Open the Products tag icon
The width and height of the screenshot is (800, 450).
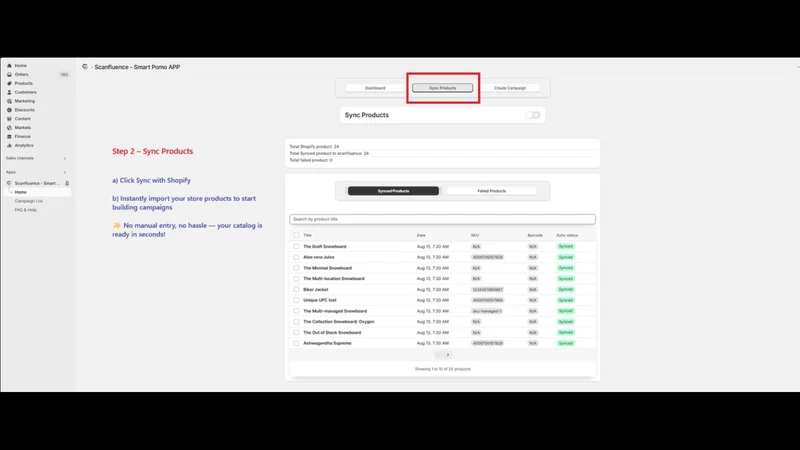click(9, 83)
